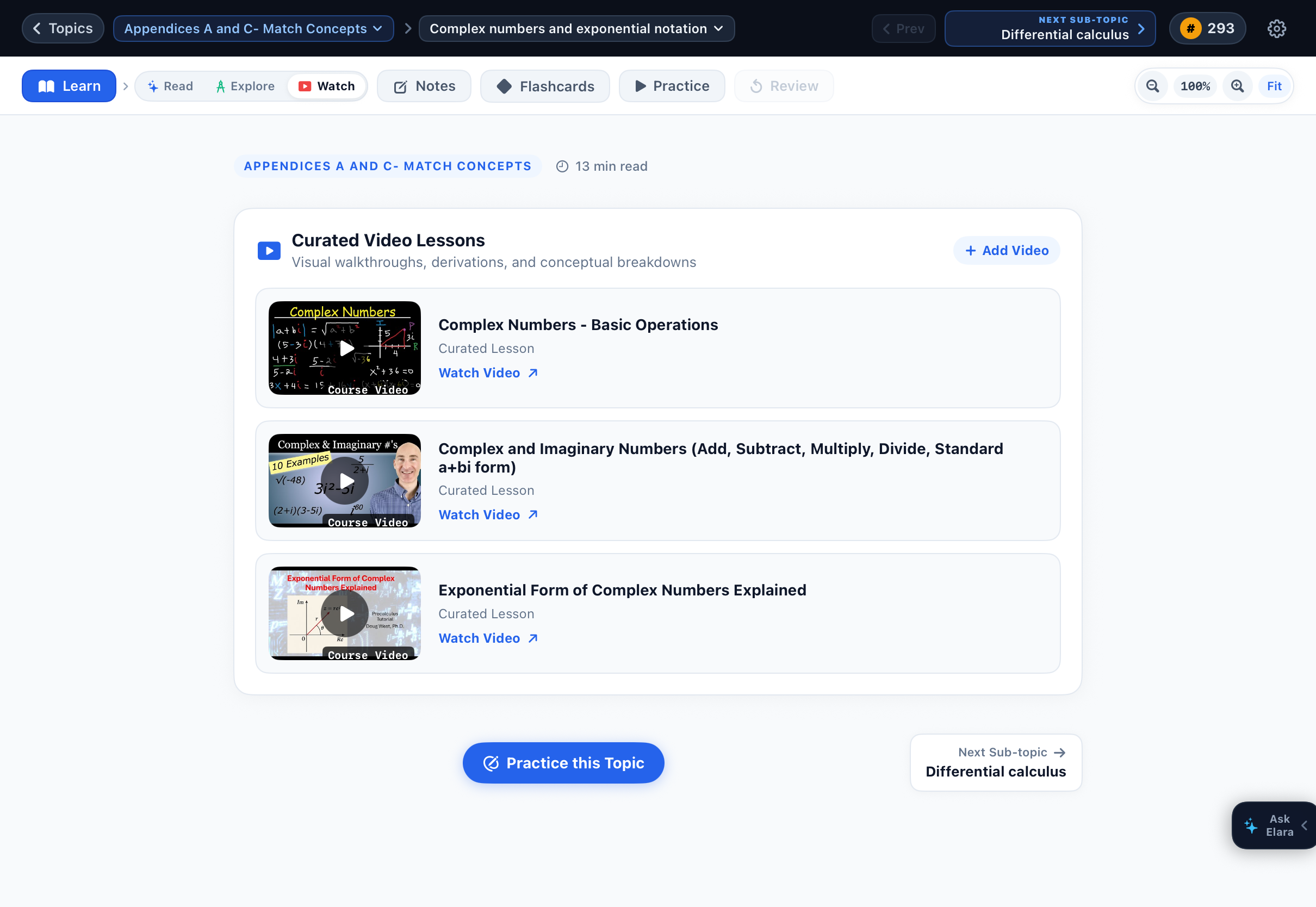The image size is (1316, 907).
Task: Click the Add Video button
Action: click(1007, 251)
